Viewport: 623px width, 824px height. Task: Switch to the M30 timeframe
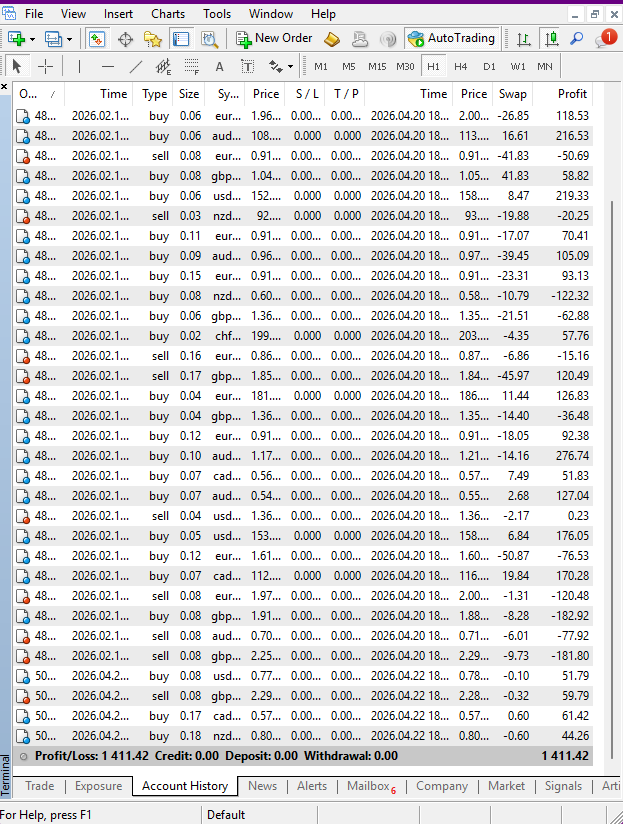click(x=405, y=66)
